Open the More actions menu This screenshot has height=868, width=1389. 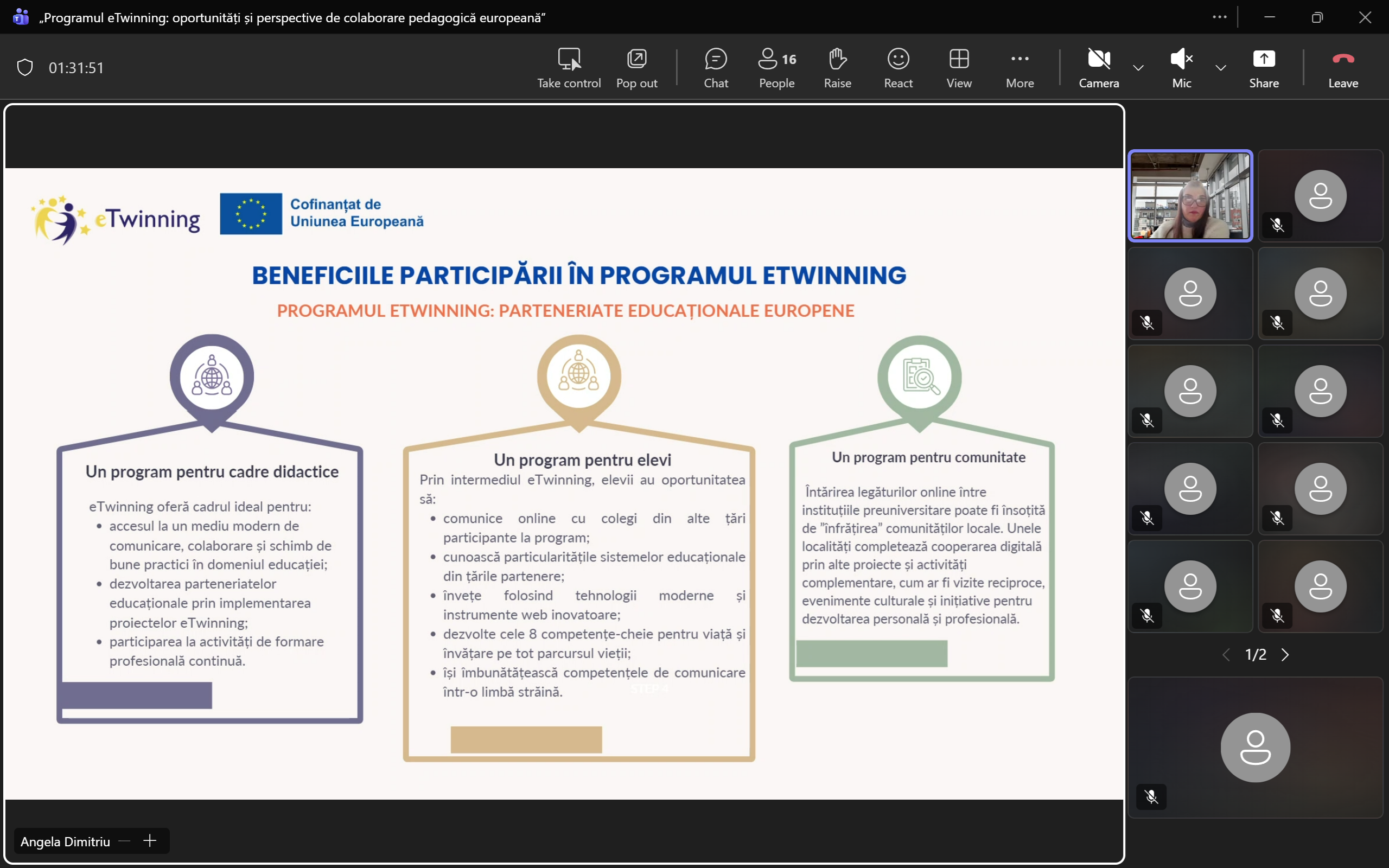(x=1020, y=68)
